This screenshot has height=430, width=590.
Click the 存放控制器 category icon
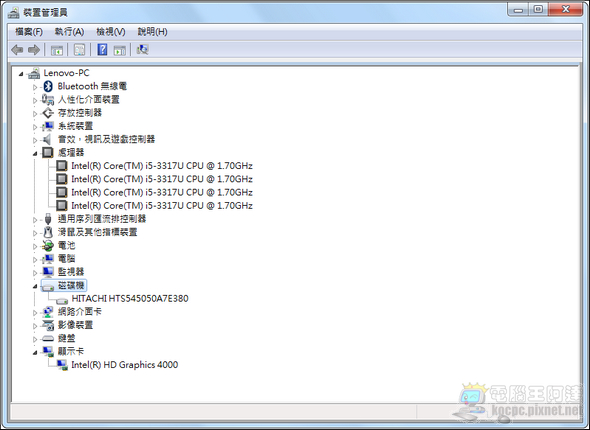(x=48, y=113)
